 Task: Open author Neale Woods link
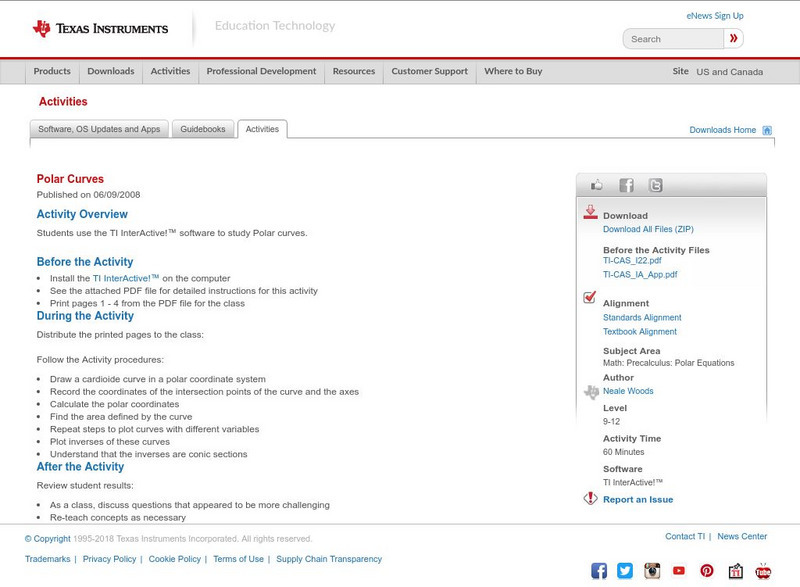pos(628,391)
